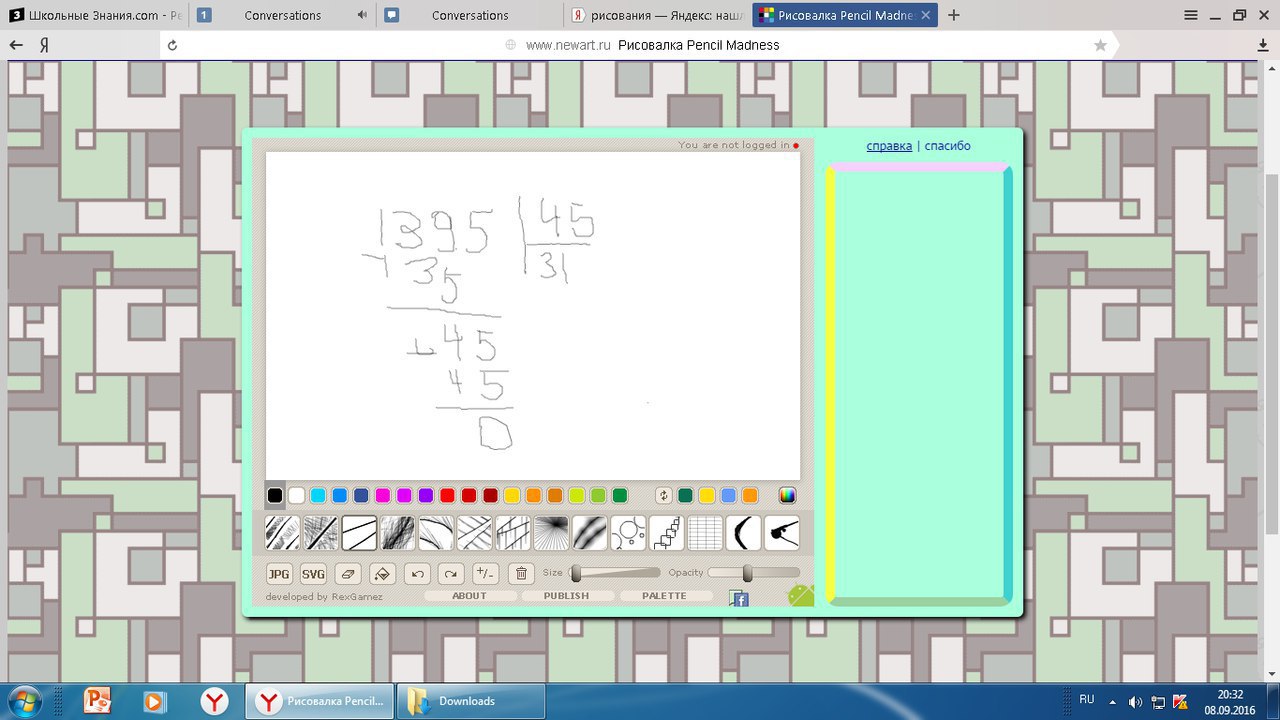Undo the last stroke
1280x720 pixels.
pyautogui.click(x=417, y=574)
